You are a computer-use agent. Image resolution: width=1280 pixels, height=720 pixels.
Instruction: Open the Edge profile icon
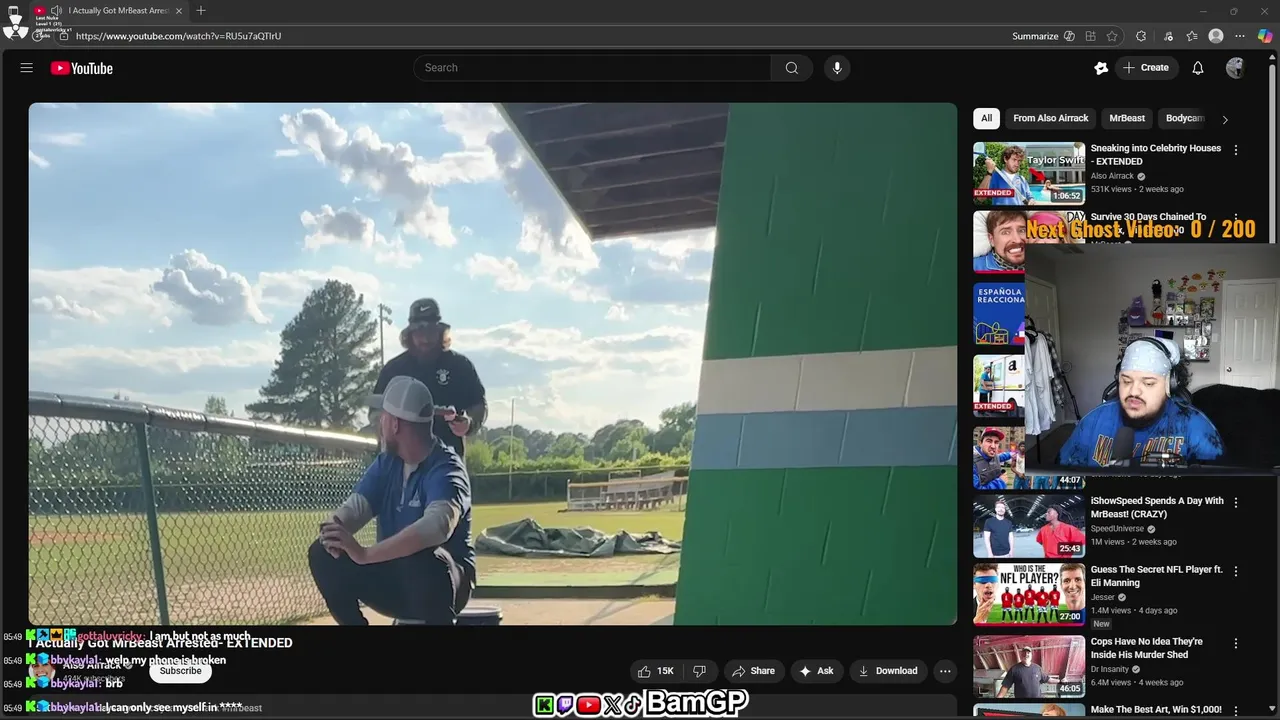pos(1216,36)
